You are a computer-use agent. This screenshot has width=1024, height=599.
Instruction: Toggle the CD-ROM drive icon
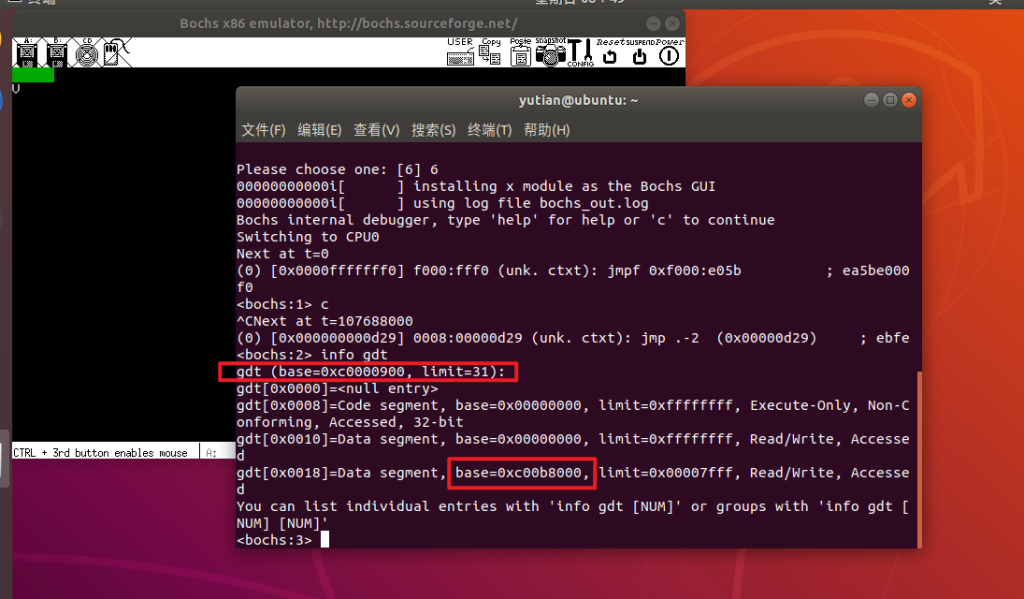[x=85, y=51]
